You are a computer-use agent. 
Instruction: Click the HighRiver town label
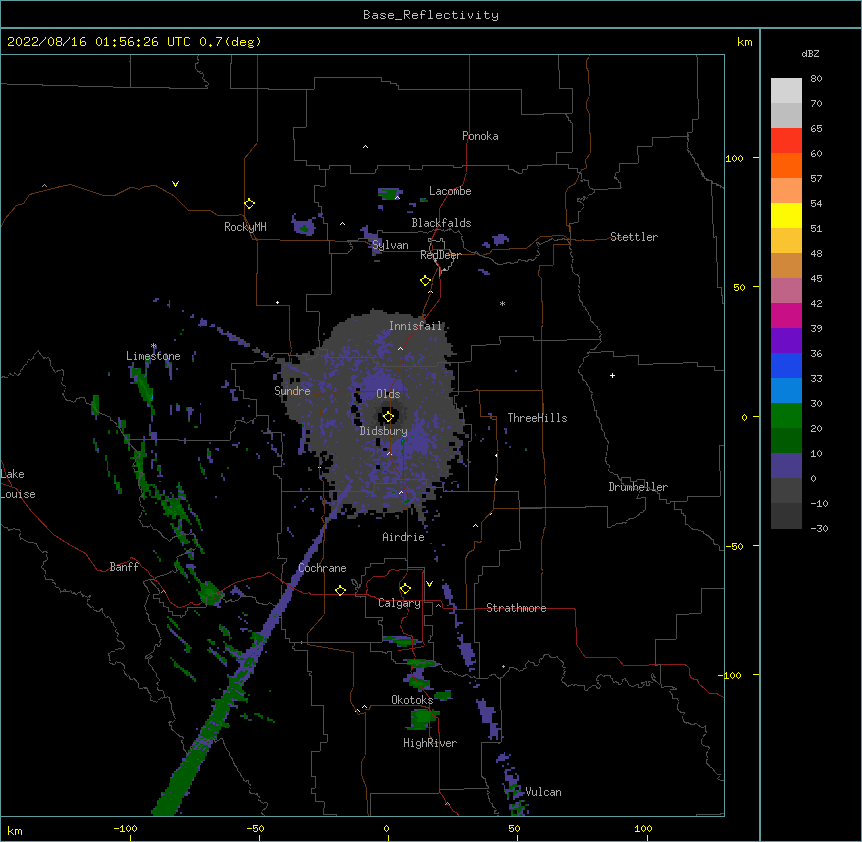(x=430, y=743)
